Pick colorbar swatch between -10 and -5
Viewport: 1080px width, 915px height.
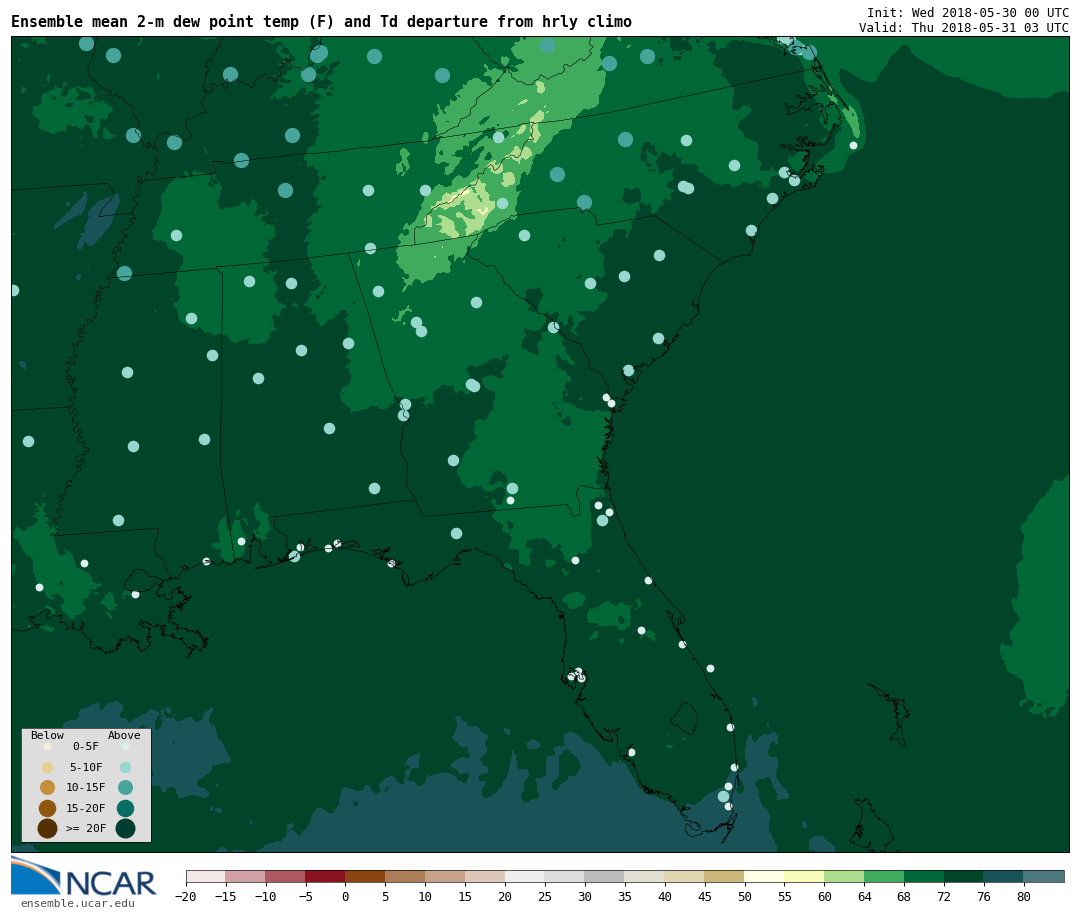tap(286, 876)
